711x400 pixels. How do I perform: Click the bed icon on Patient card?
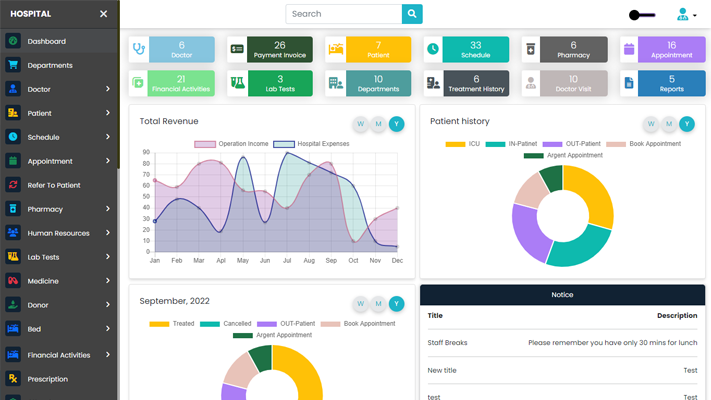[336, 49]
